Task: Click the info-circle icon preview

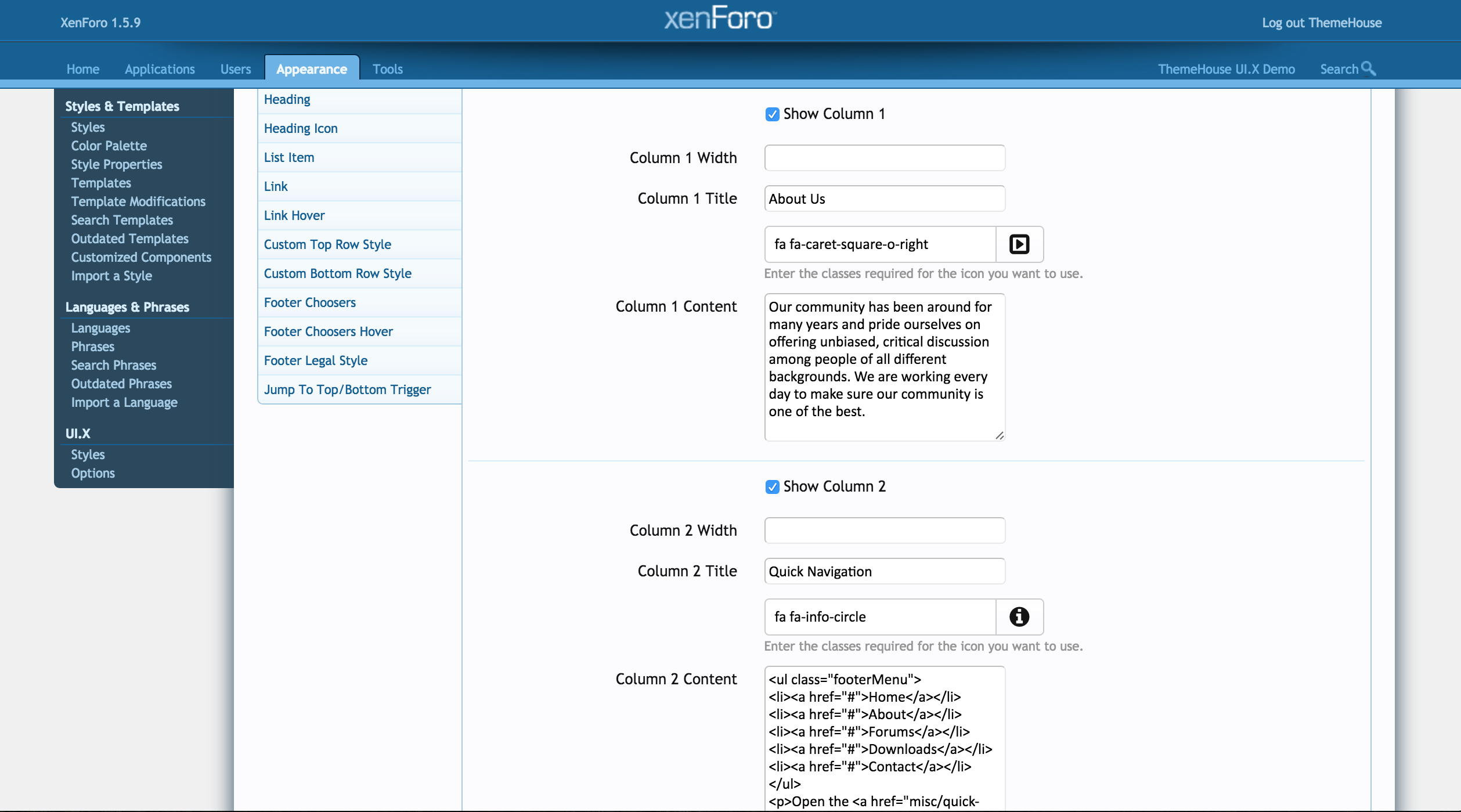Action: (x=1019, y=617)
